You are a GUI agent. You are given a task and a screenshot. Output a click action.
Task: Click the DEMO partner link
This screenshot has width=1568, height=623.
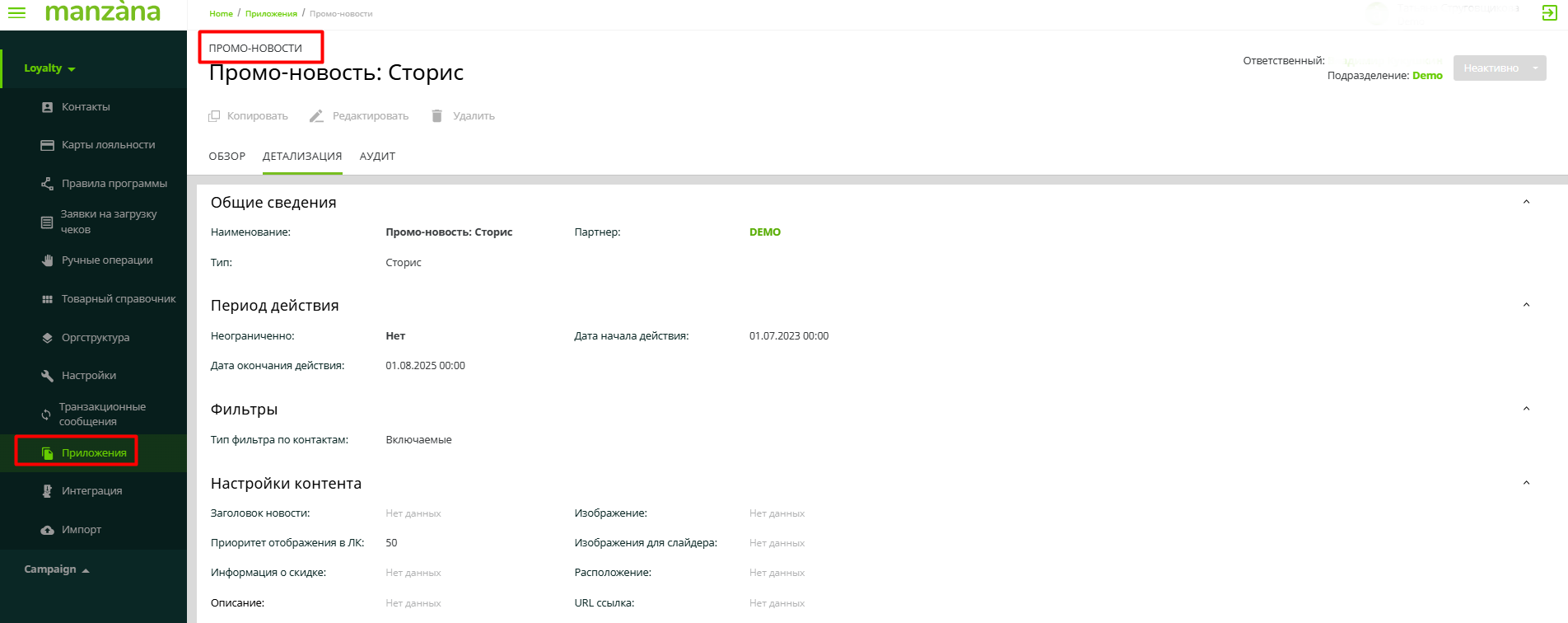pyautogui.click(x=764, y=232)
